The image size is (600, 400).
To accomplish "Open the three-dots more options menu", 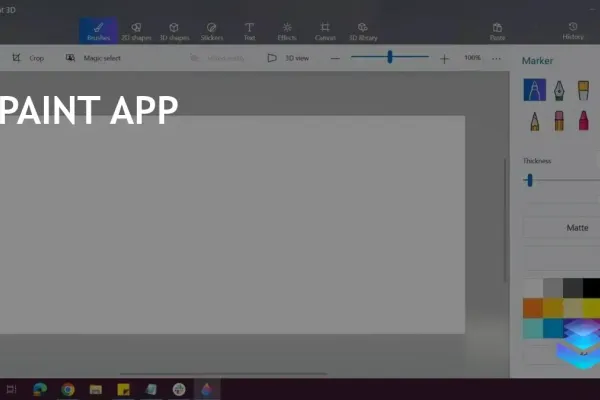I will pos(496,59).
